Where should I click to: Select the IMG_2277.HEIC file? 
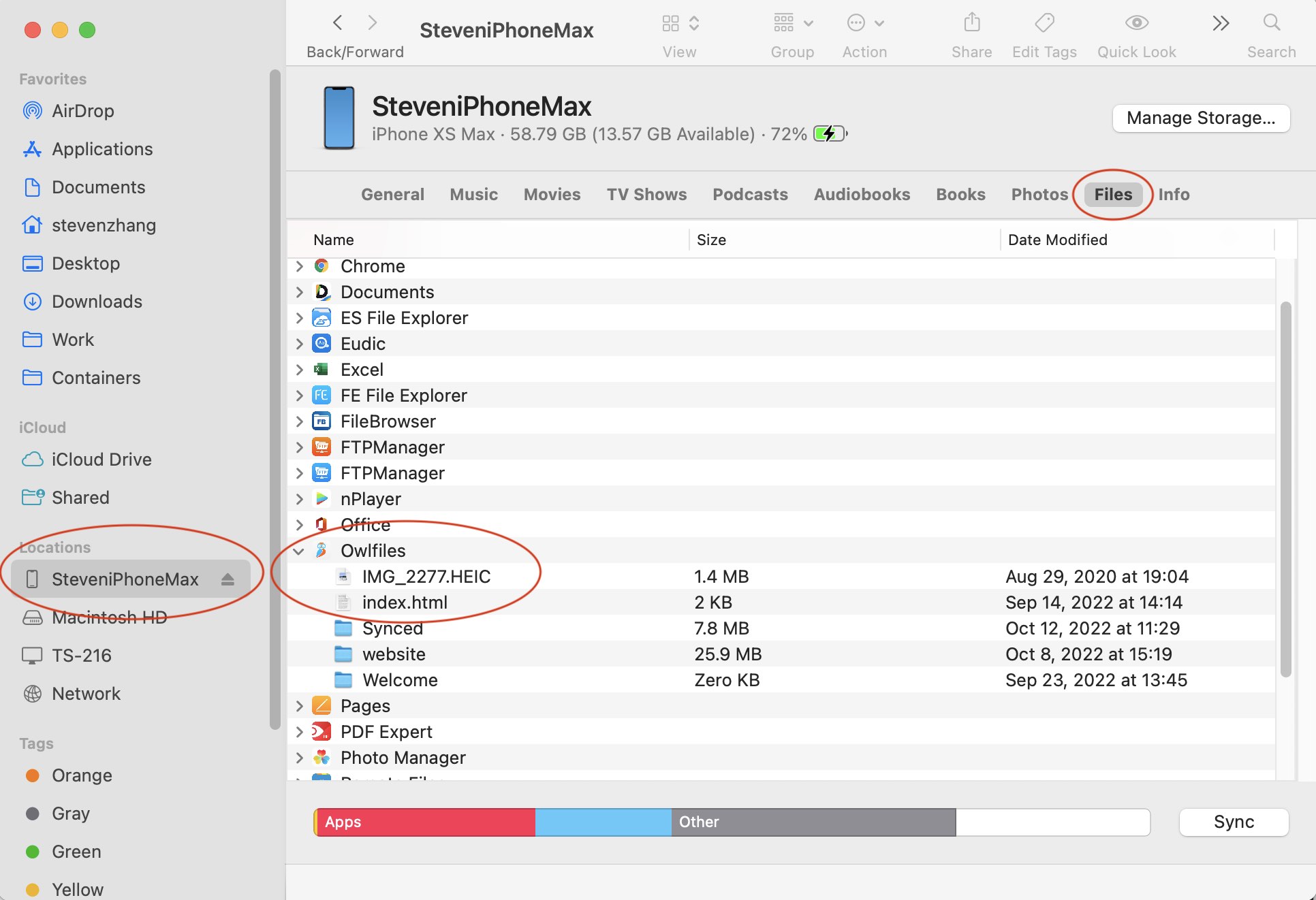click(781, 577)
